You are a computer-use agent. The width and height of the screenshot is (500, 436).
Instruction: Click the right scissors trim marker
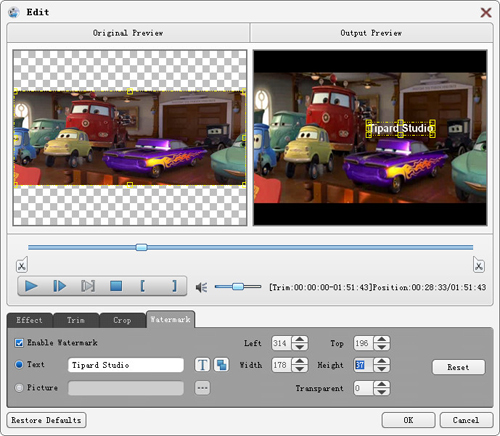[x=479, y=265]
